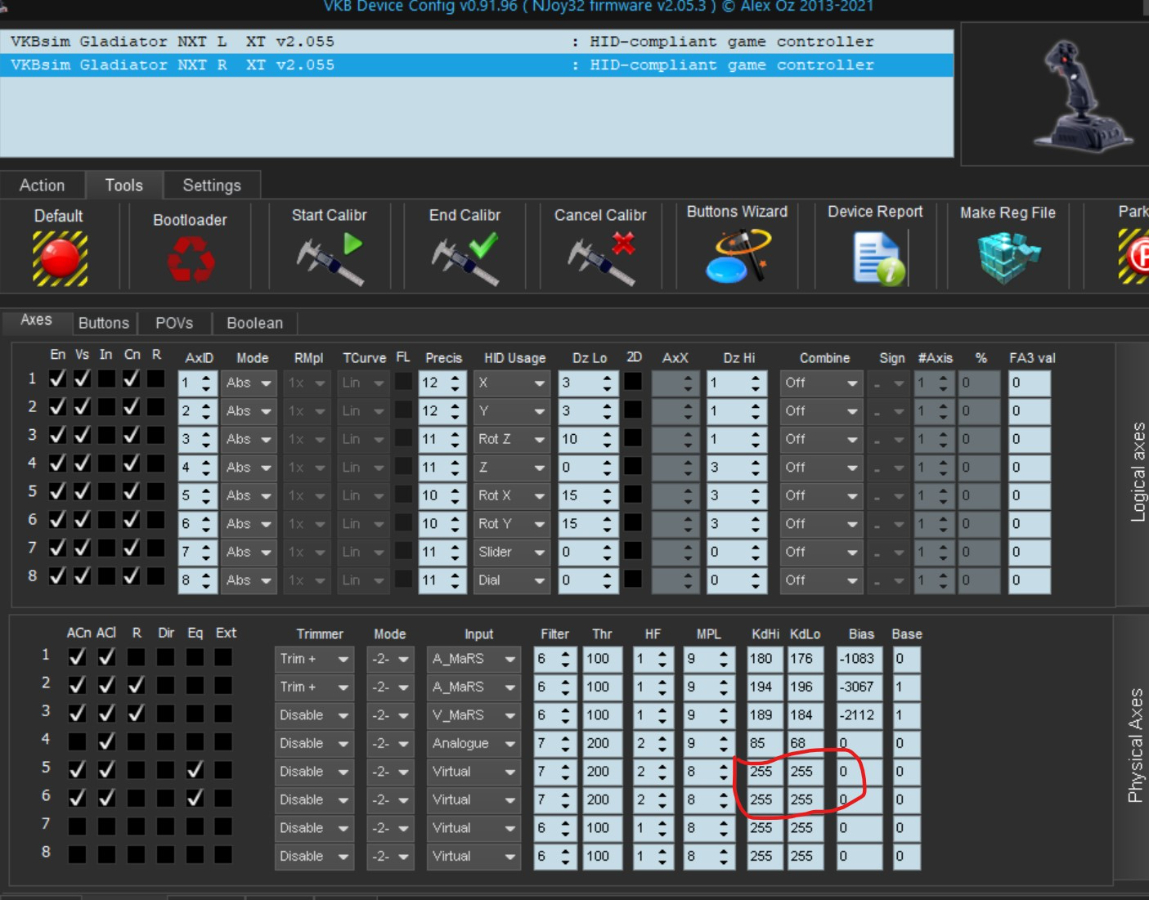Open the POVs sub-tab

[174, 323]
